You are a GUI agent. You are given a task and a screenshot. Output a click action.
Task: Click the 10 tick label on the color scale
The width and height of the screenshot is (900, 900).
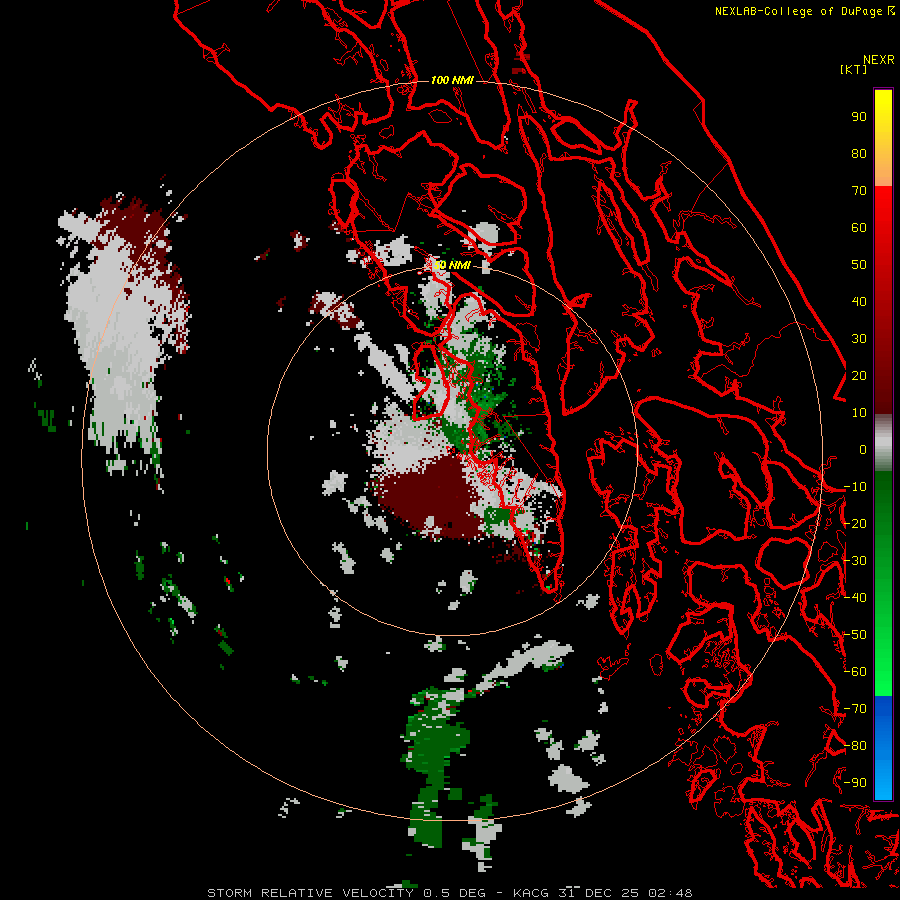point(859,413)
